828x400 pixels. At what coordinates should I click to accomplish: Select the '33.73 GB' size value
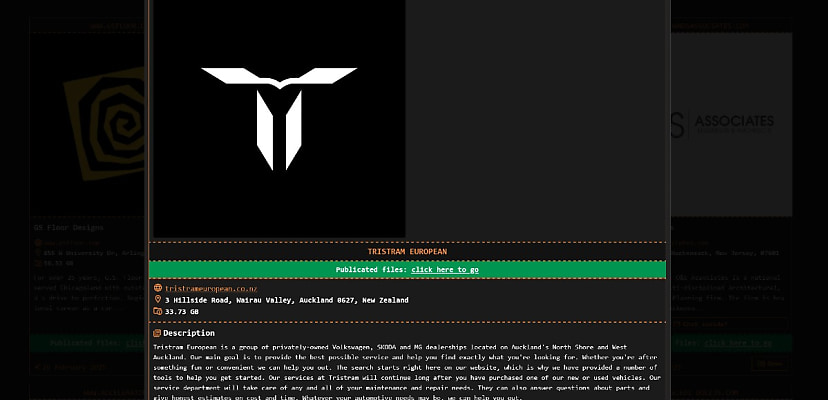[182, 312]
